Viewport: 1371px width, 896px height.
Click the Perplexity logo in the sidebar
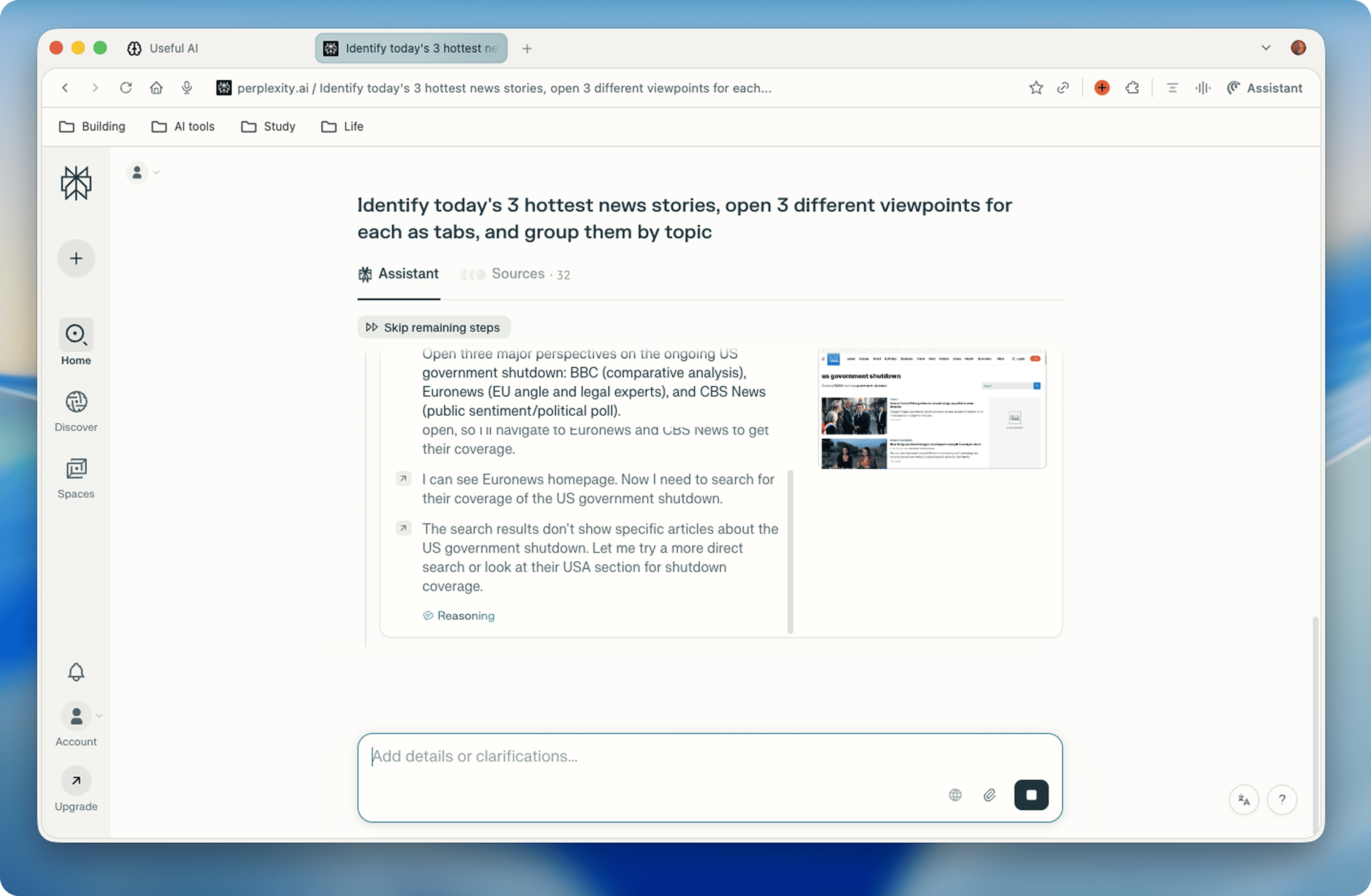(x=76, y=183)
